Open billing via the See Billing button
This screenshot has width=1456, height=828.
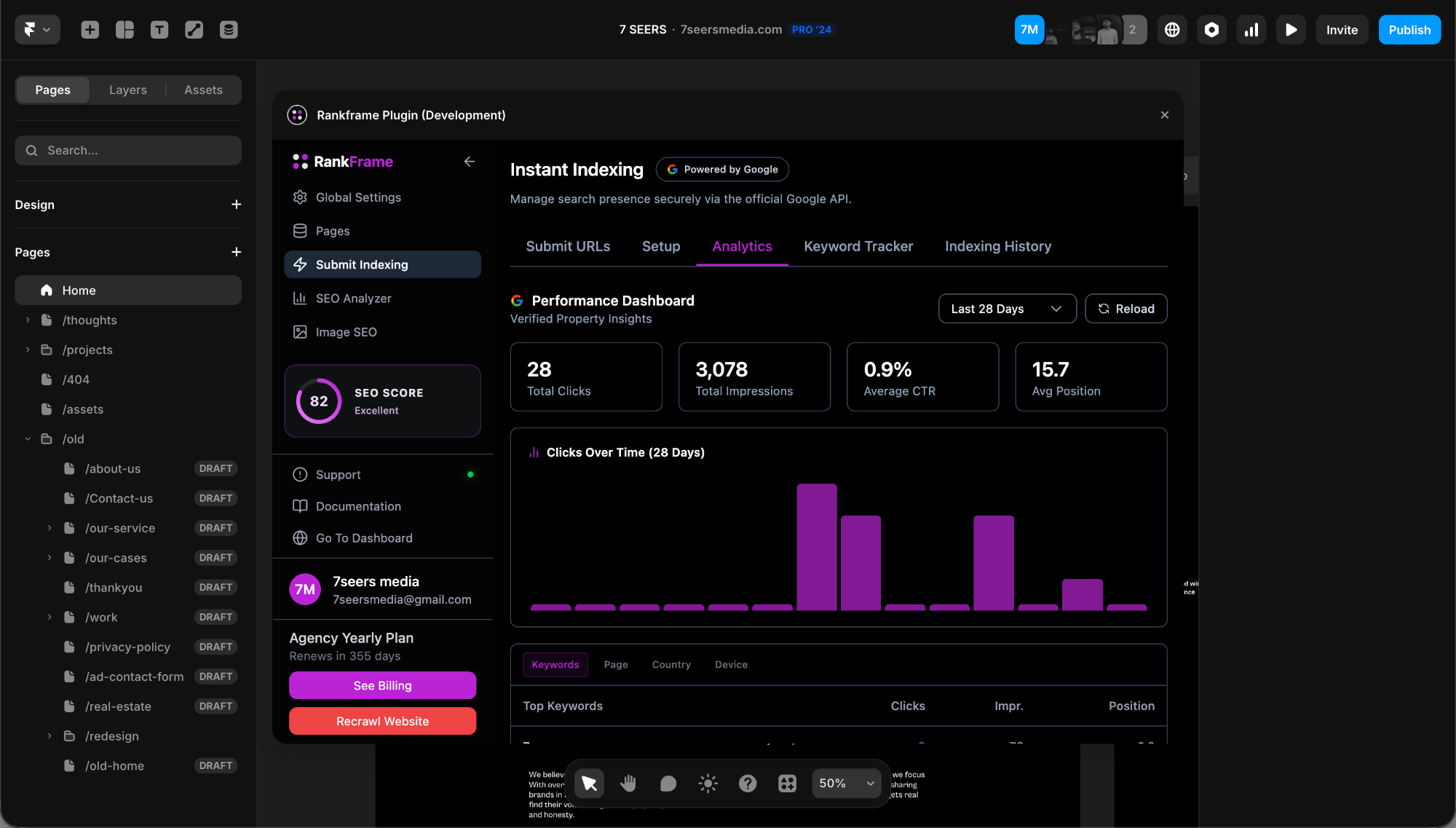(382, 685)
